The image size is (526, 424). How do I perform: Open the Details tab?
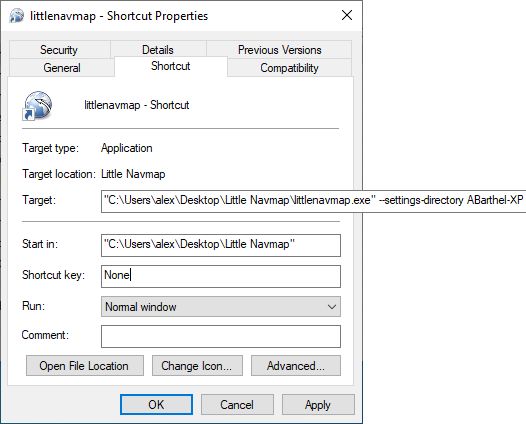pyautogui.click(x=158, y=50)
